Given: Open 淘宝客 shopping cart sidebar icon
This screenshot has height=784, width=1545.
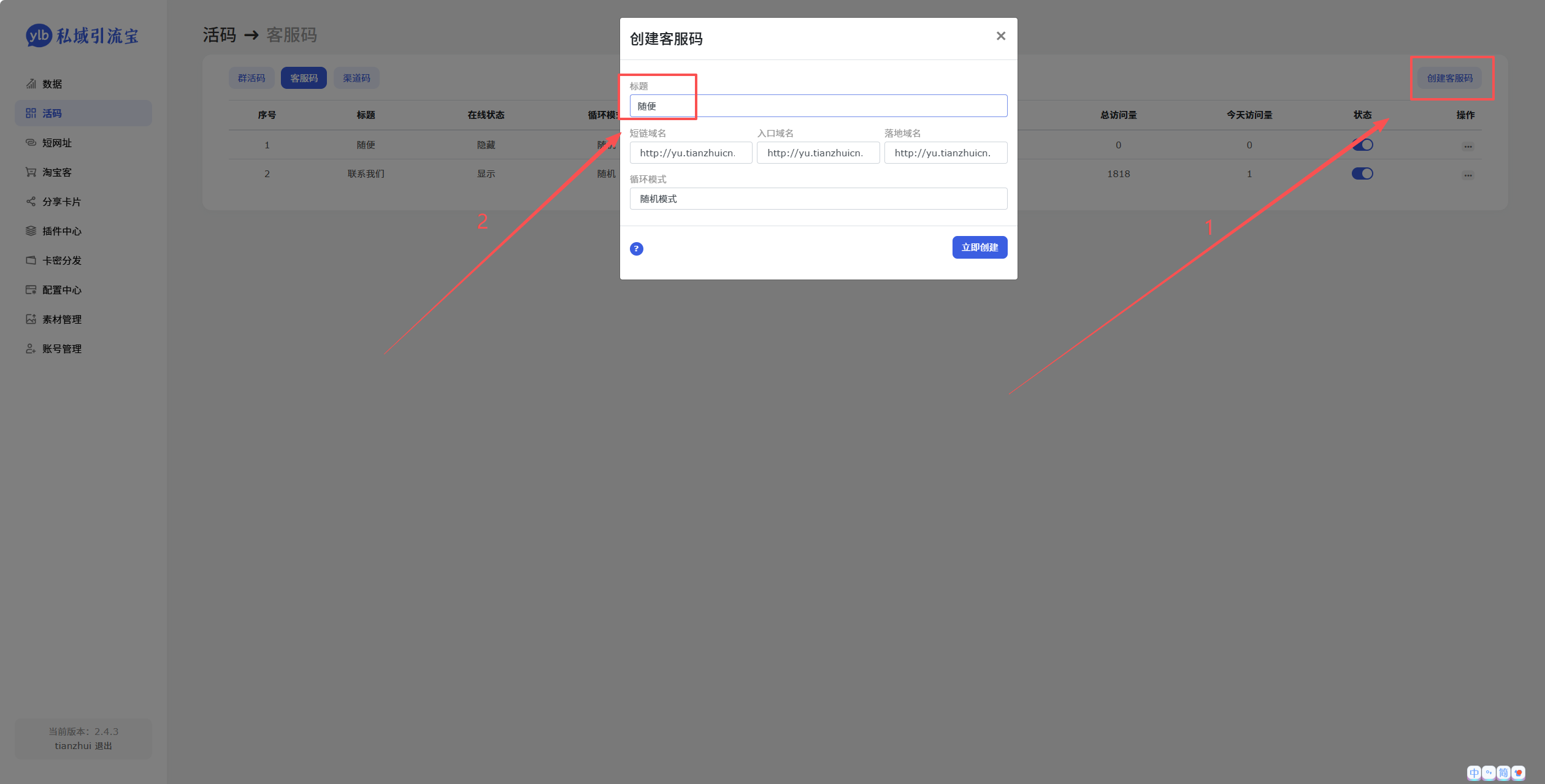Looking at the screenshot, I should click(x=31, y=172).
